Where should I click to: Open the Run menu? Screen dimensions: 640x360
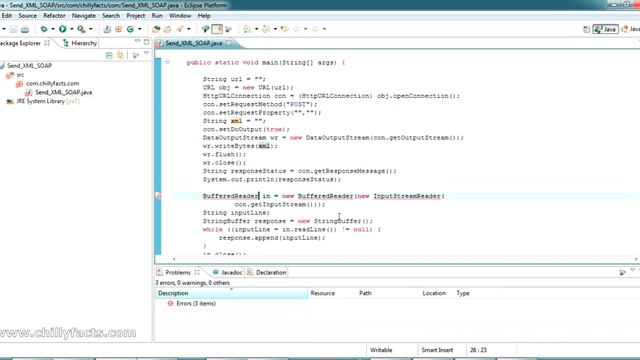(157, 16)
